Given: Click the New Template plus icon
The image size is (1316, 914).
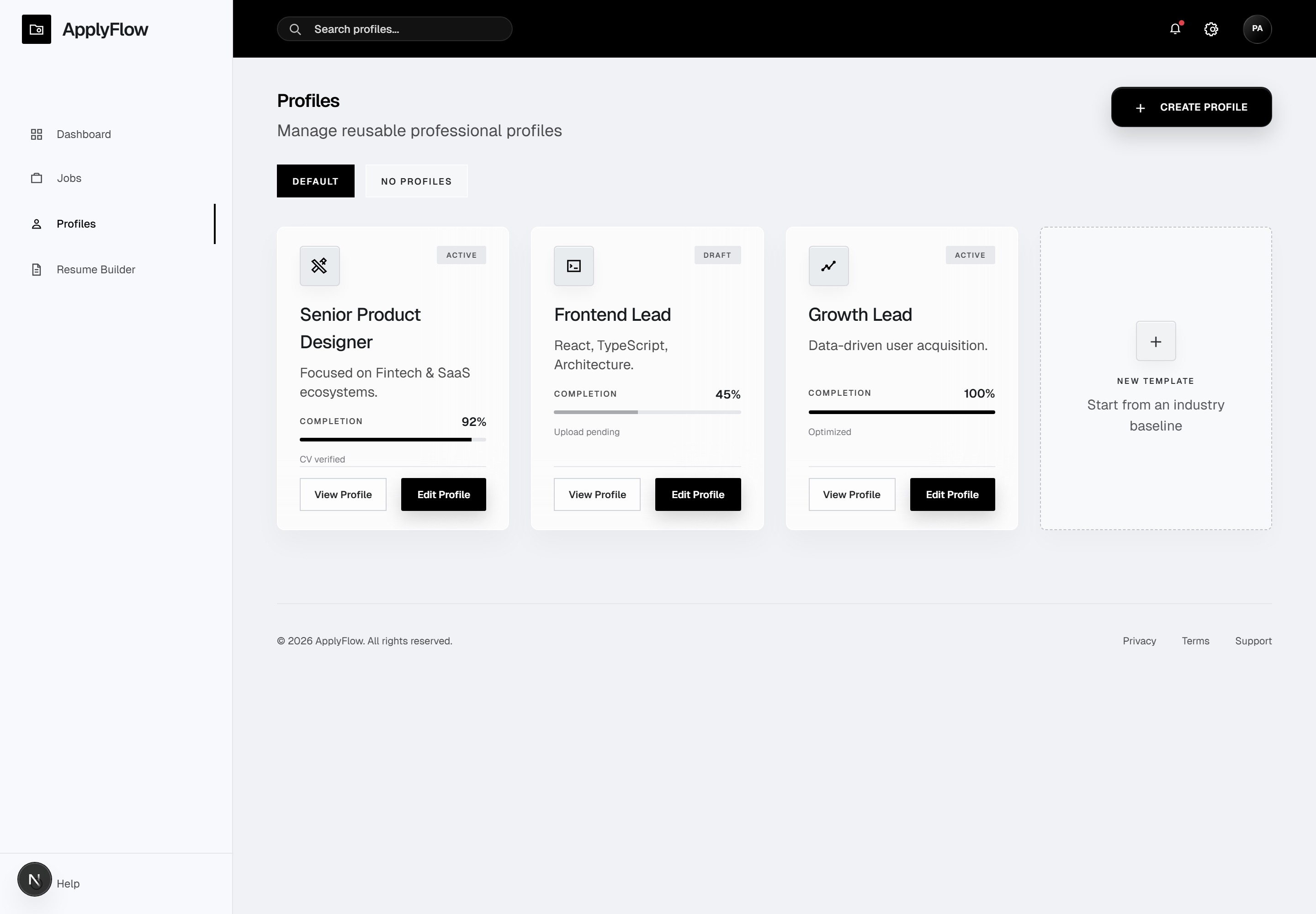Looking at the screenshot, I should point(1156,341).
